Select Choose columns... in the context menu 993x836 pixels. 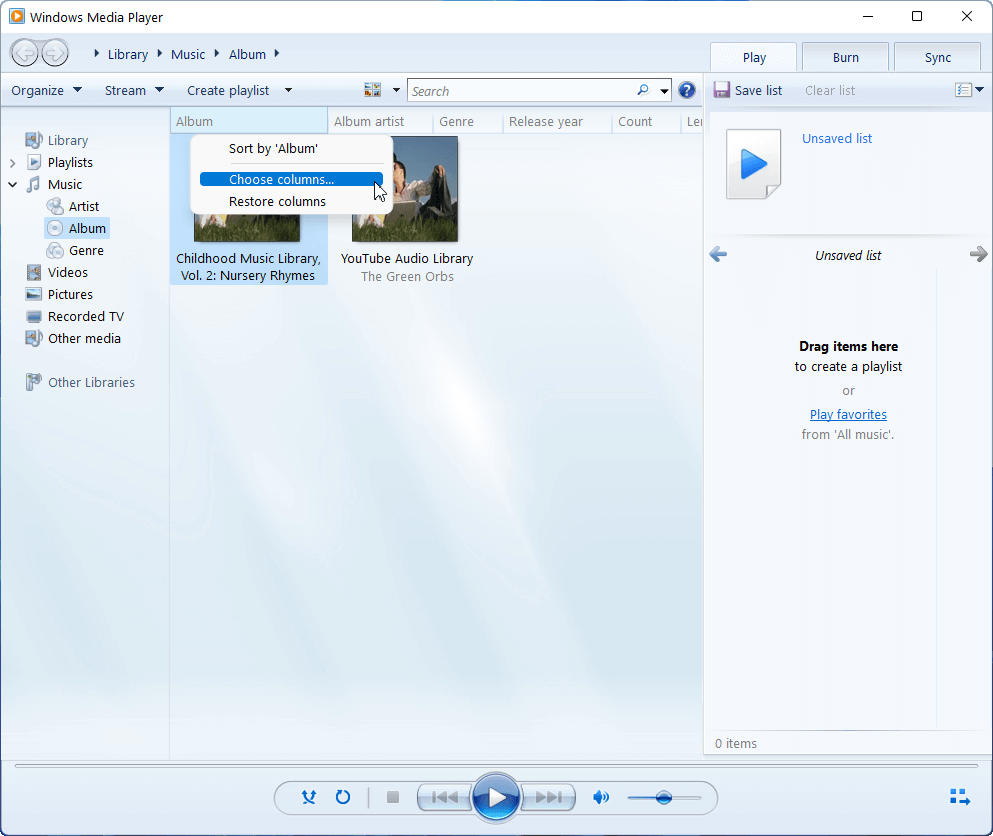pos(291,179)
